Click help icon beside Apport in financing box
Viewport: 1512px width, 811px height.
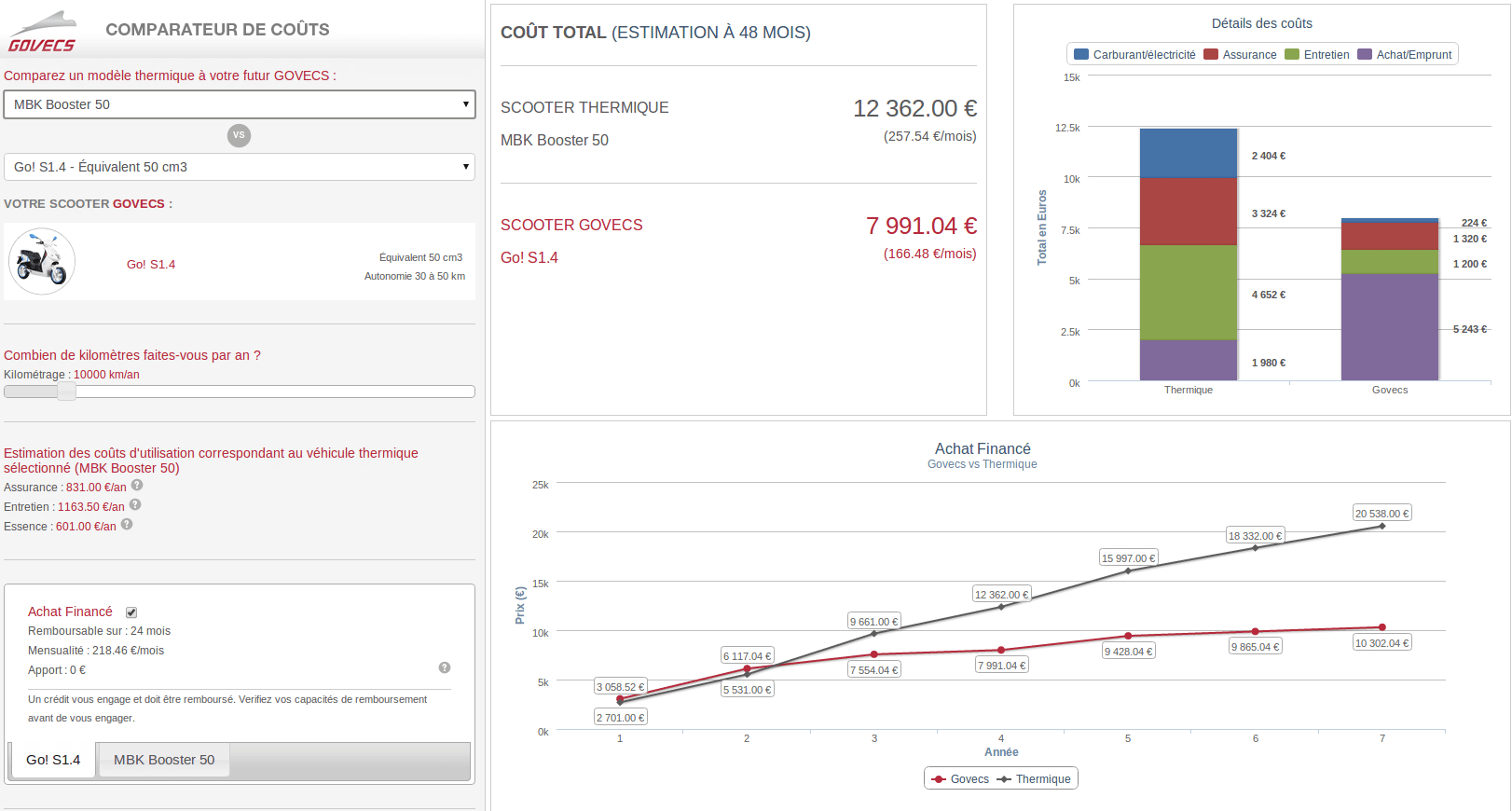445,667
